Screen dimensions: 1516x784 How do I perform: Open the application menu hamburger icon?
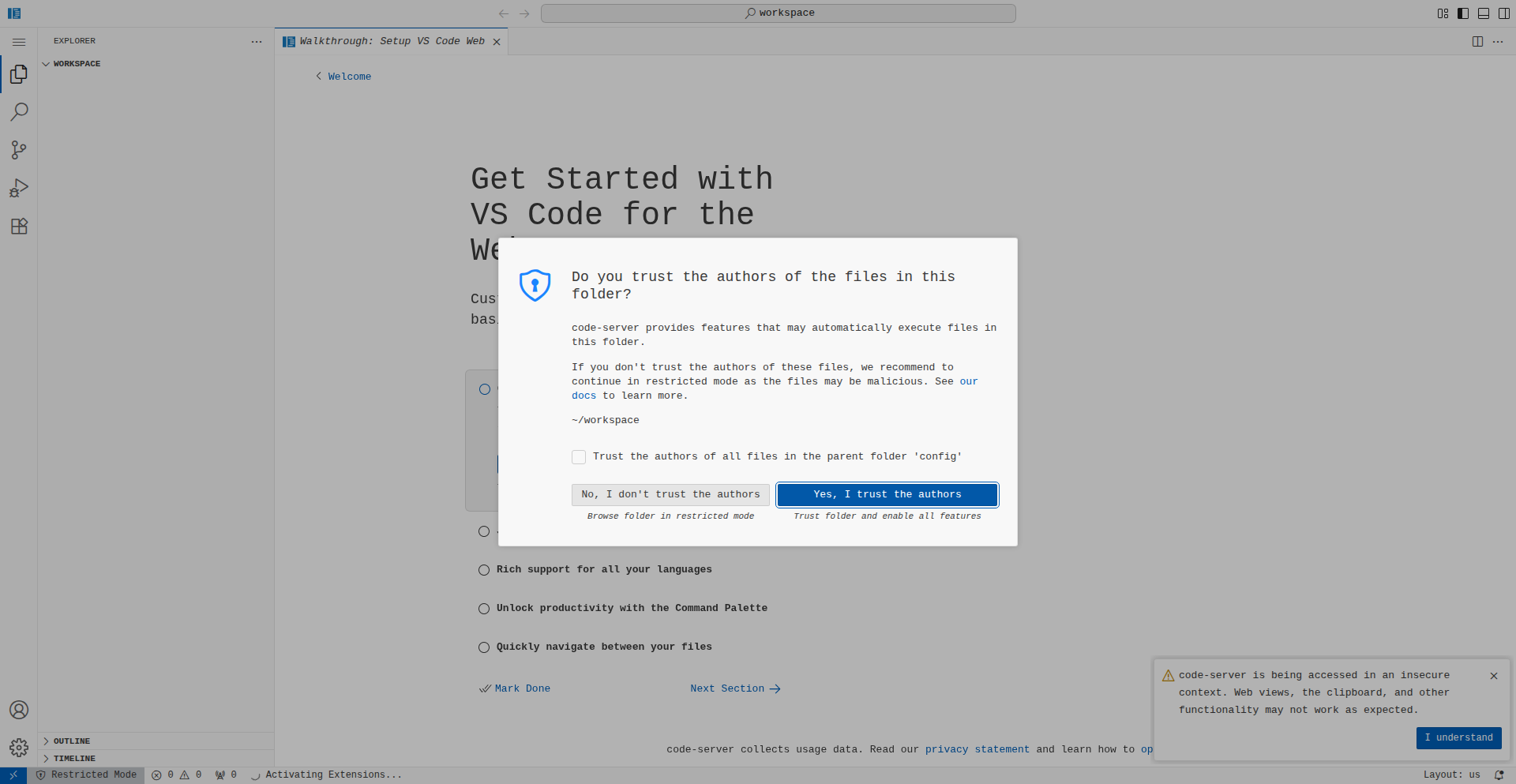pyautogui.click(x=19, y=42)
